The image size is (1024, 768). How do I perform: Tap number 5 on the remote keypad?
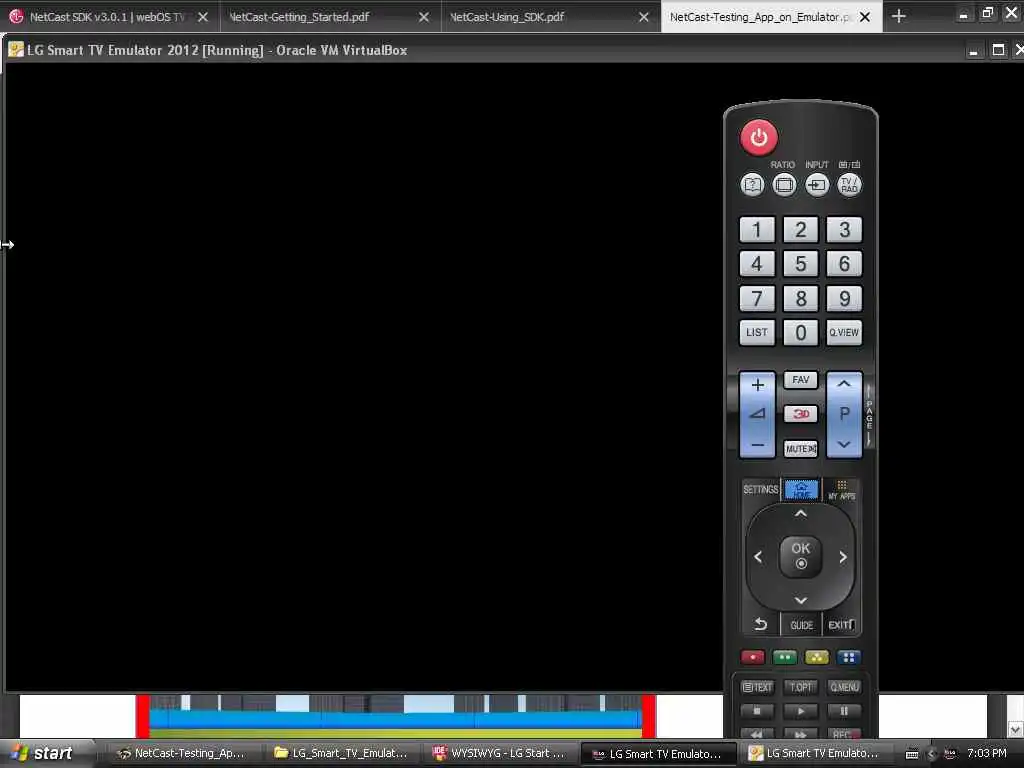click(x=801, y=264)
